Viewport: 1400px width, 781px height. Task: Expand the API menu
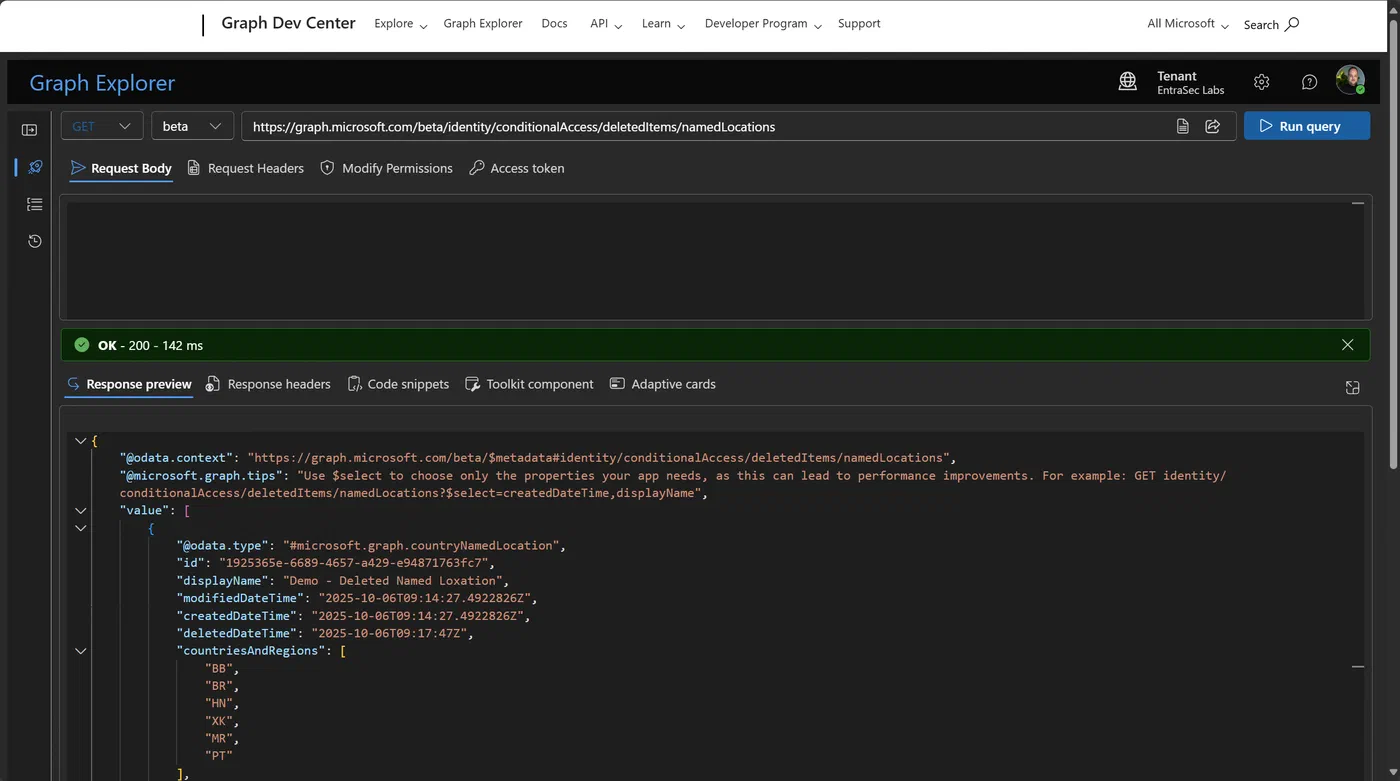pos(606,24)
